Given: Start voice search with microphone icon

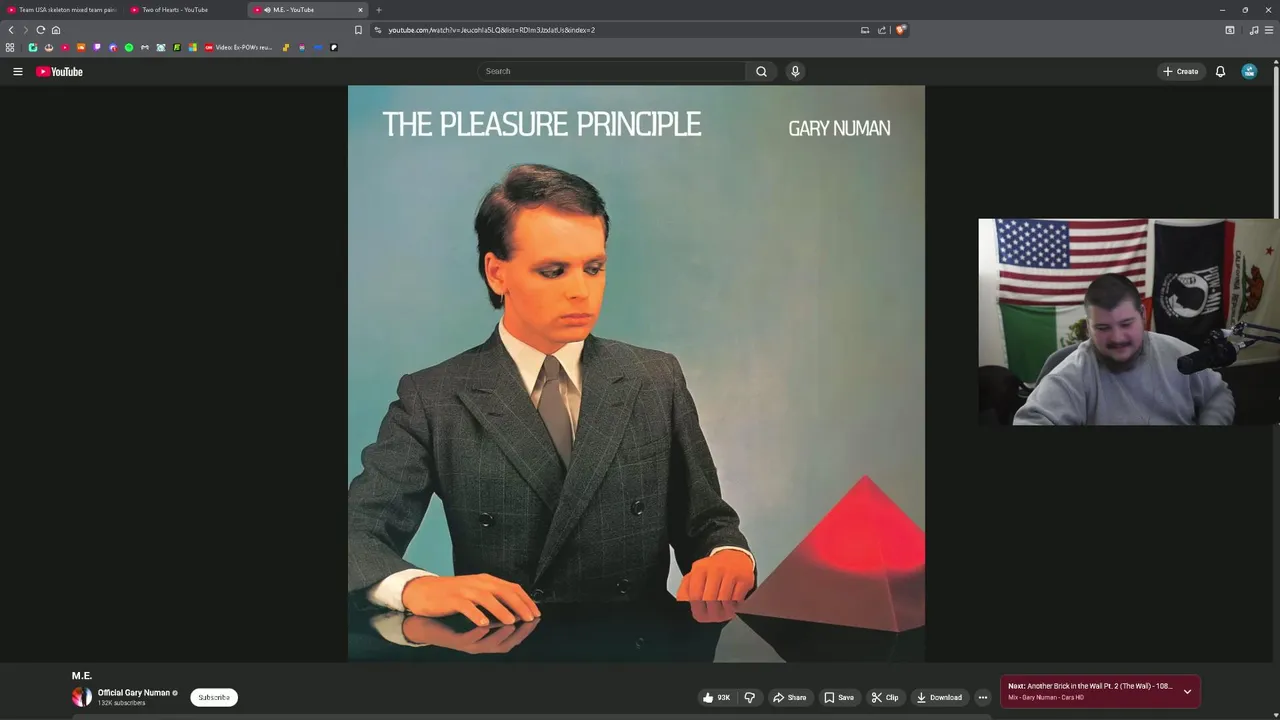Looking at the screenshot, I should (795, 71).
